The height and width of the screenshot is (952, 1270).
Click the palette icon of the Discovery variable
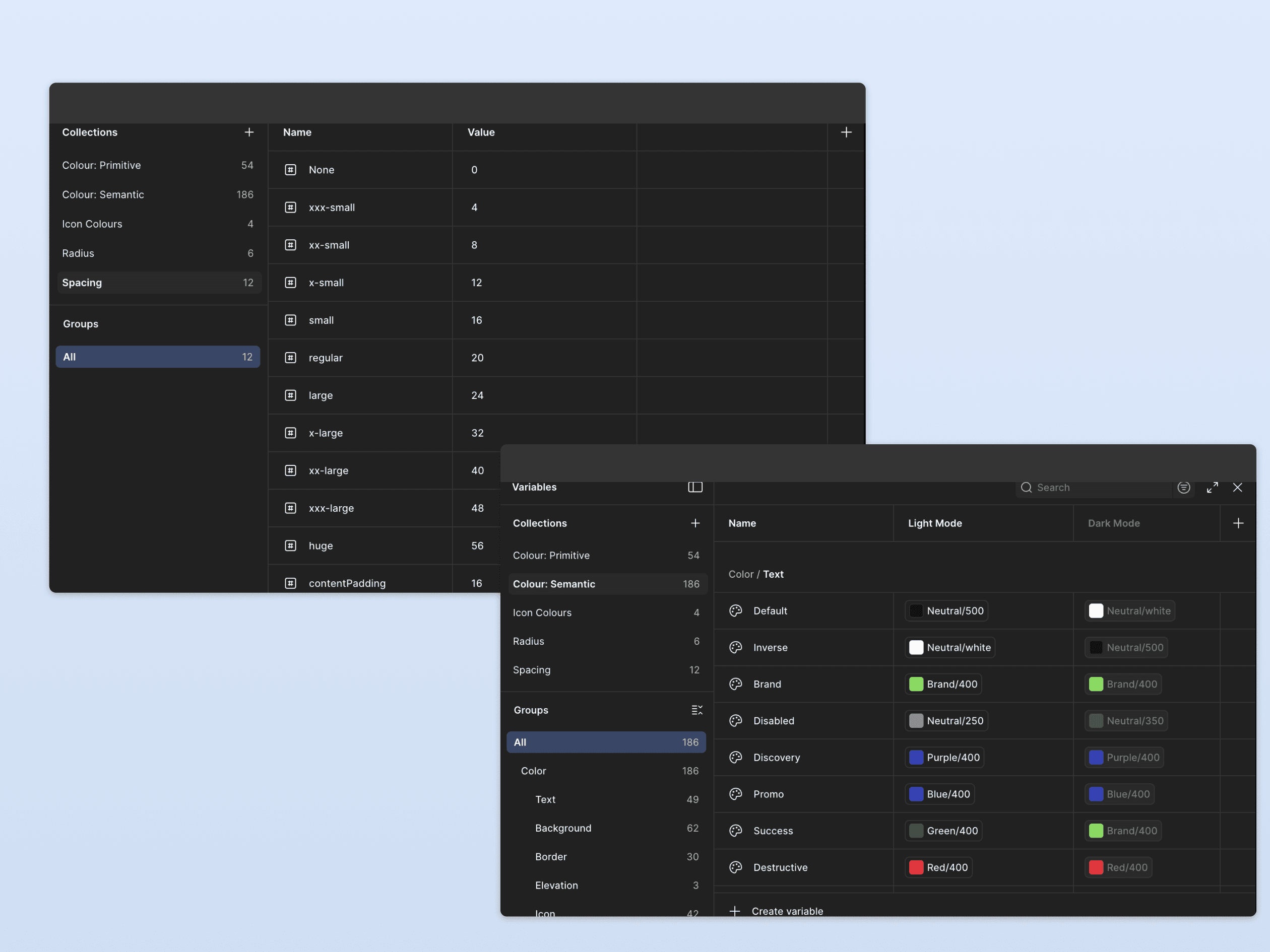click(735, 757)
